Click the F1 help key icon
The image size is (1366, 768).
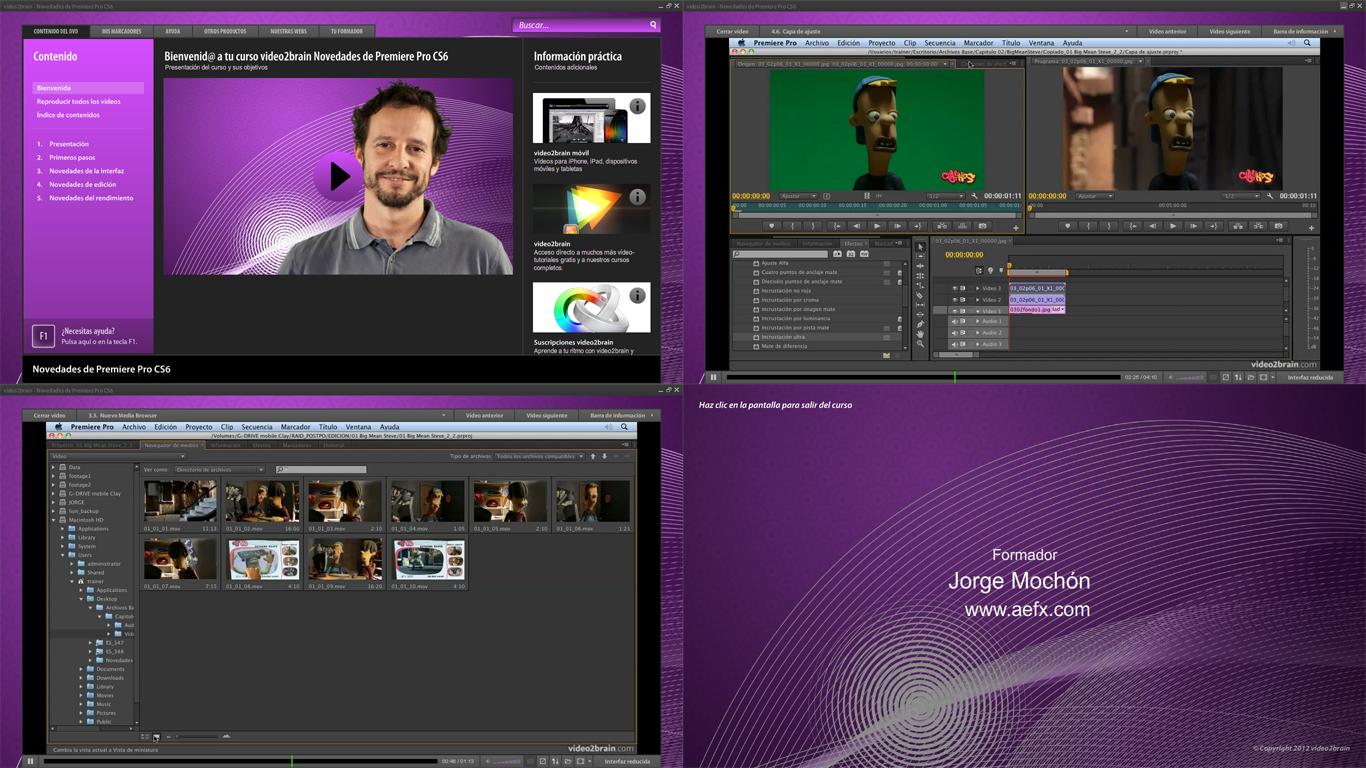(43, 336)
